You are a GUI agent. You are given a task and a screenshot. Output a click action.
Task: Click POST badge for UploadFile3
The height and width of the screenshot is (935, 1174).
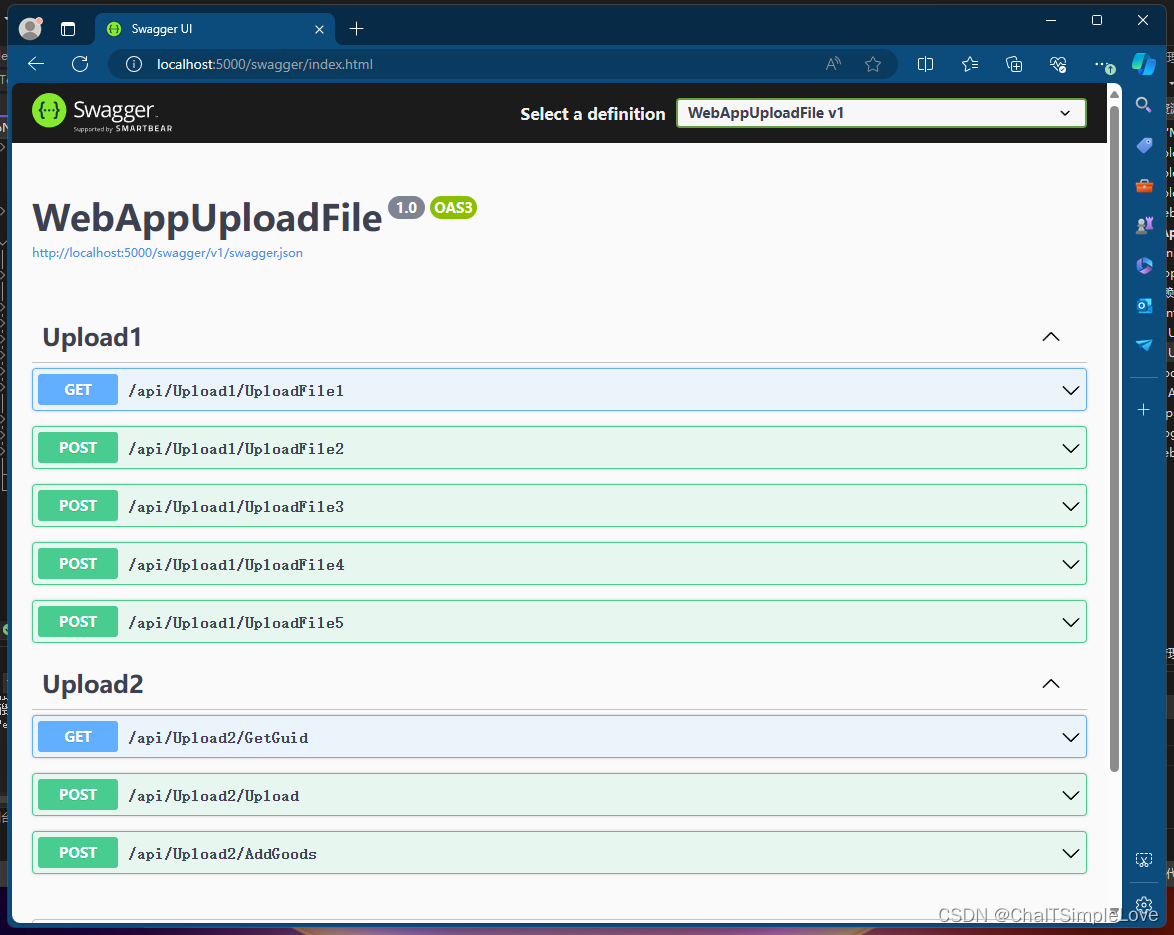78,505
